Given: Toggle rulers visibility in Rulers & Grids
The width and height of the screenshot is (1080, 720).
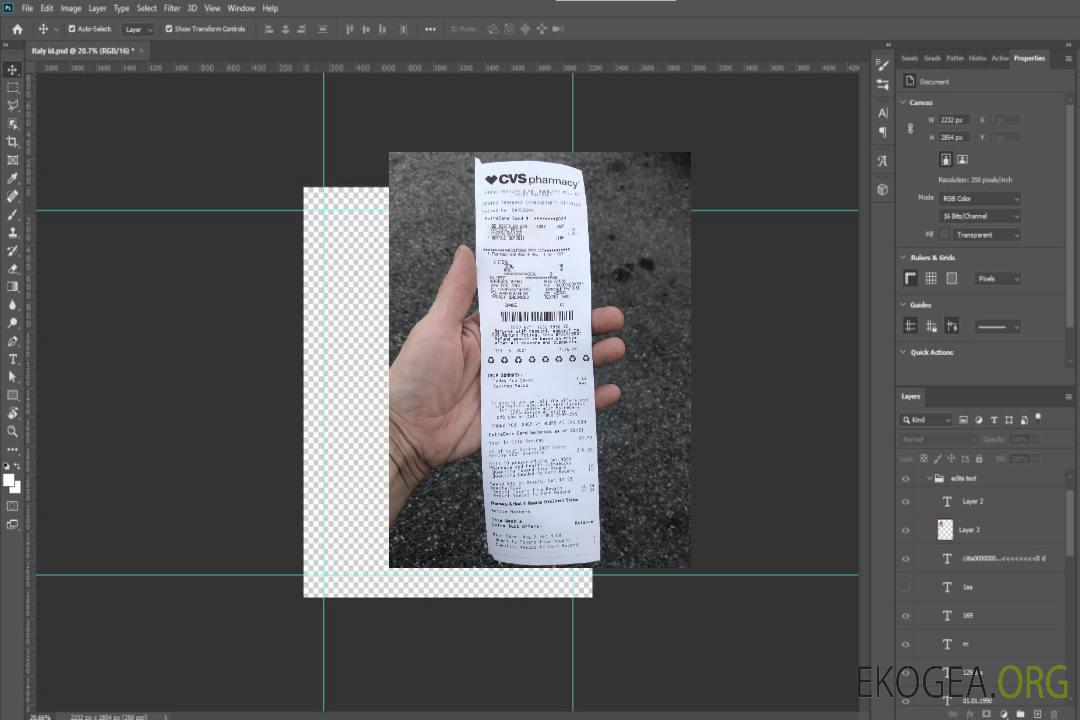Looking at the screenshot, I should pos(910,278).
